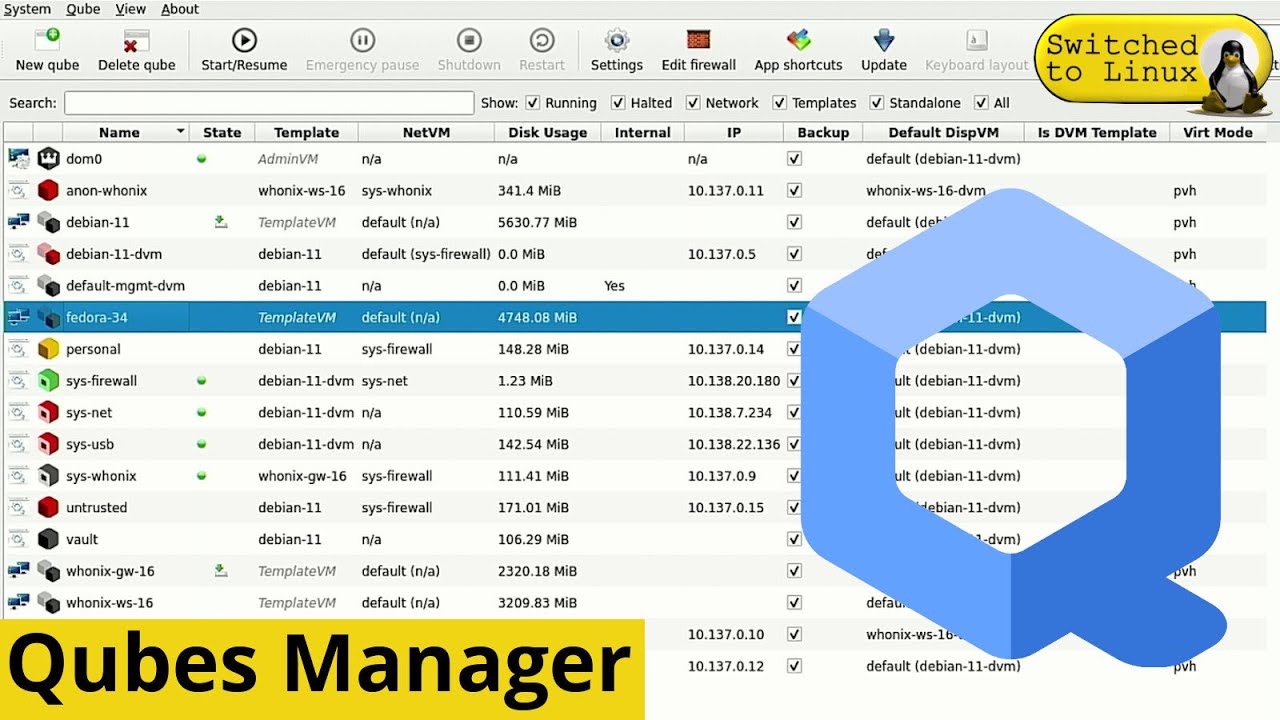Select the whonix-ws-16 qube name
The width and height of the screenshot is (1280, 720).
(x=110, y=603)
